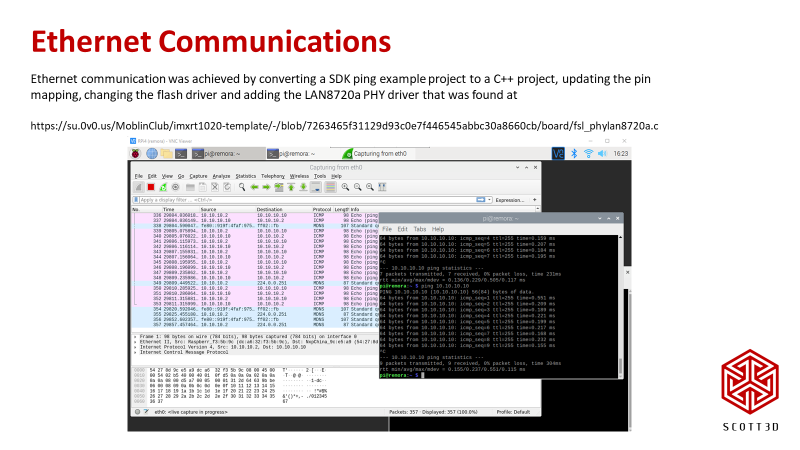Open the Wireshark File menu
The image size is (800, 450).
point(139,176)
